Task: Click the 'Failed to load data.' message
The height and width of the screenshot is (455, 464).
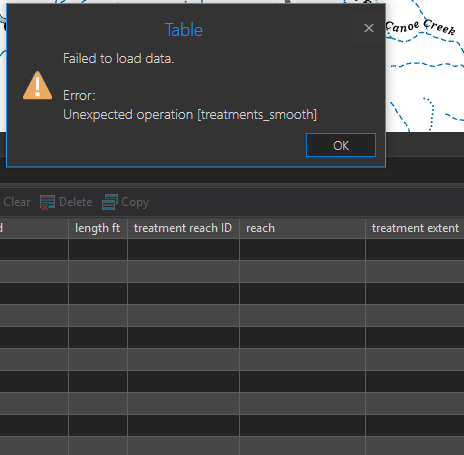Action: coord(118,59)
